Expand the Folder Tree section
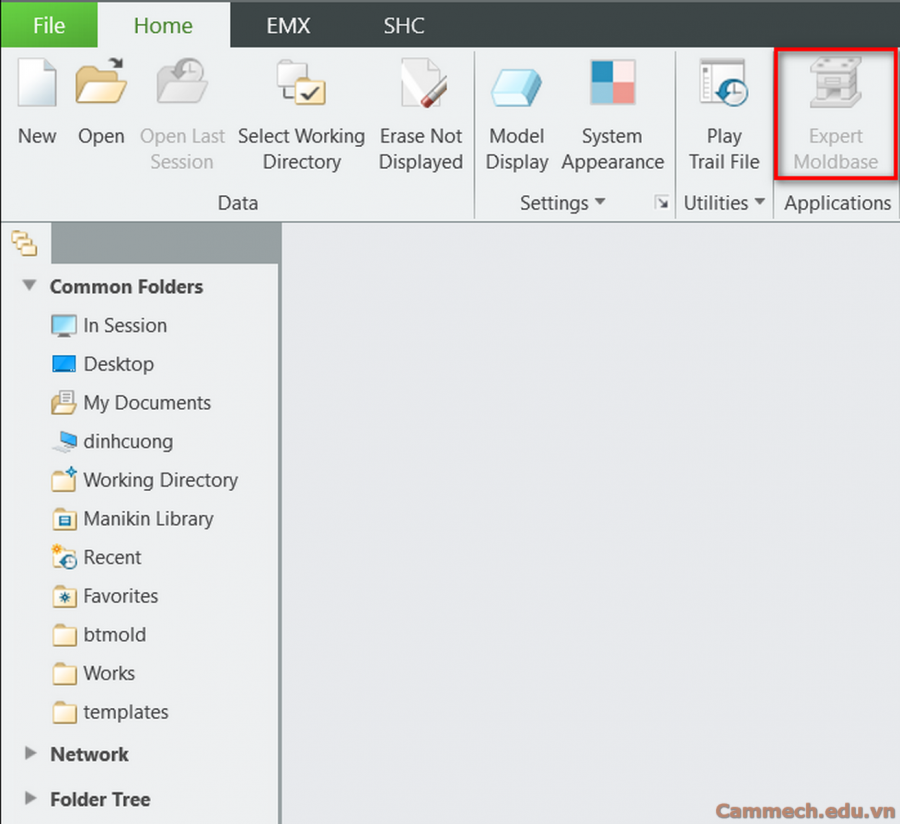This screenshot has height=824, width=900. [x=30, y=799]
